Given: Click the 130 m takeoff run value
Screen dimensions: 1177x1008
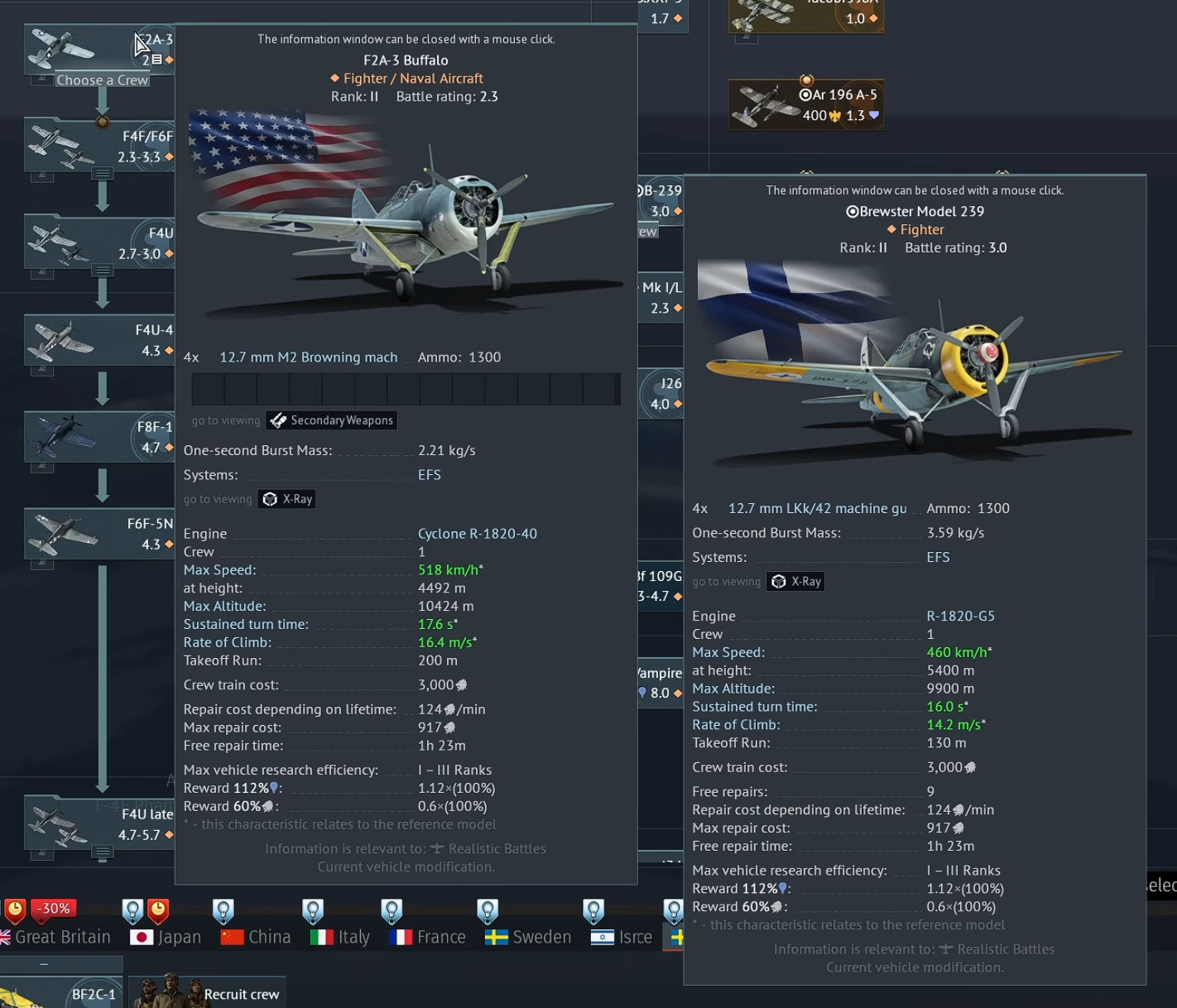Looking at the screenshot, I should pyautogui.click(x=946, y=744).
